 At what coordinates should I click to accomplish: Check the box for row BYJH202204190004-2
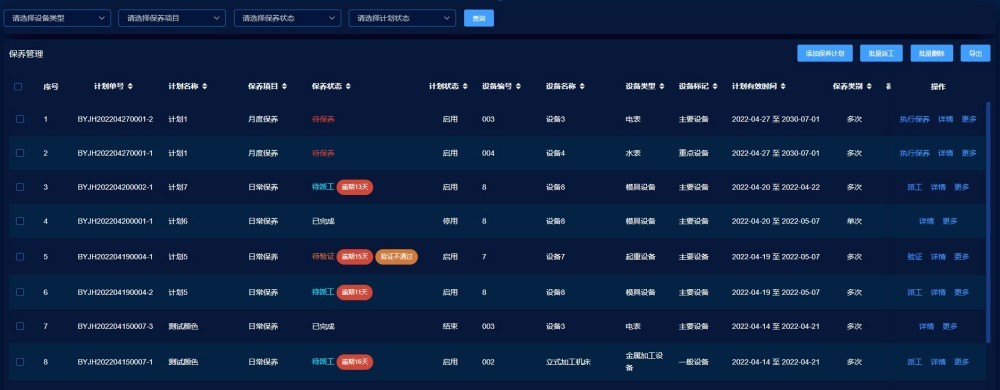[x=20, y=292]
